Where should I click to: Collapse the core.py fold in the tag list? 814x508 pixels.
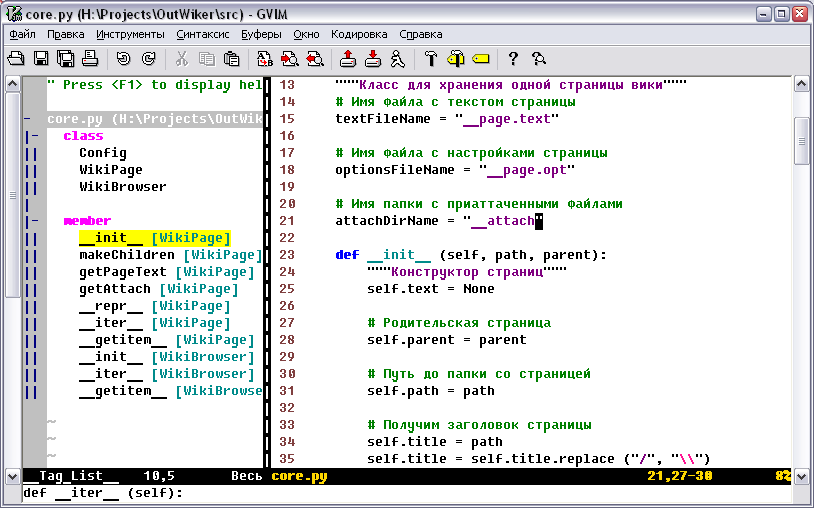(27, 119)
